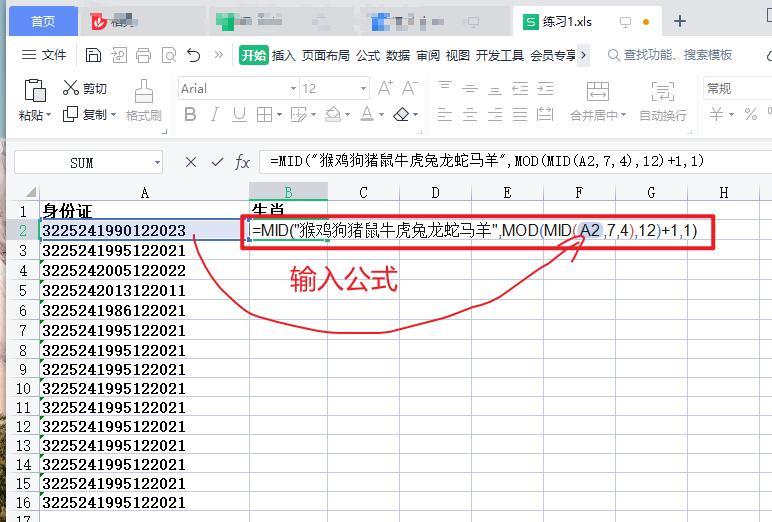Activate the 格式刷 format painter

143,100
